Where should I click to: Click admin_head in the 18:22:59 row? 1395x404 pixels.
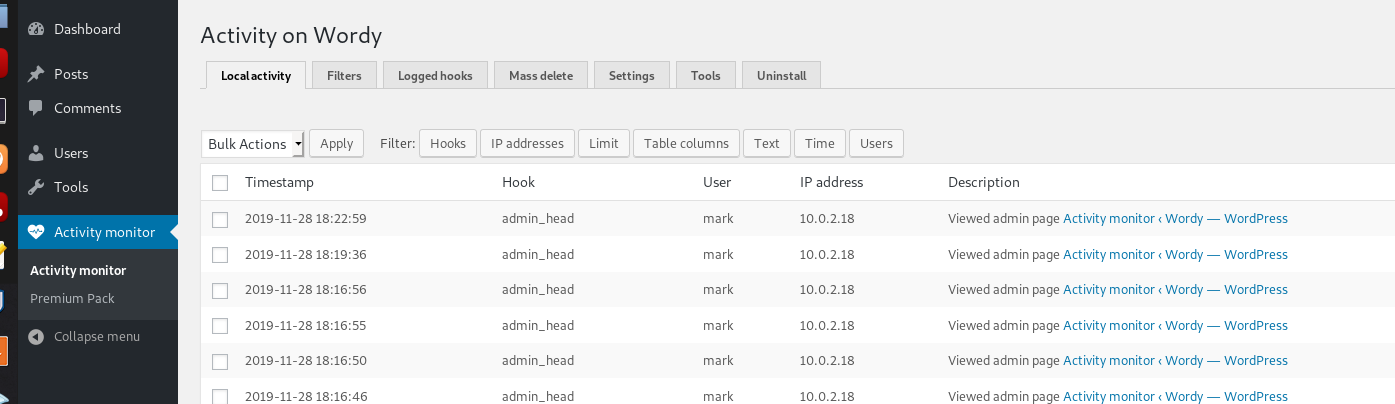click(538, 218)
